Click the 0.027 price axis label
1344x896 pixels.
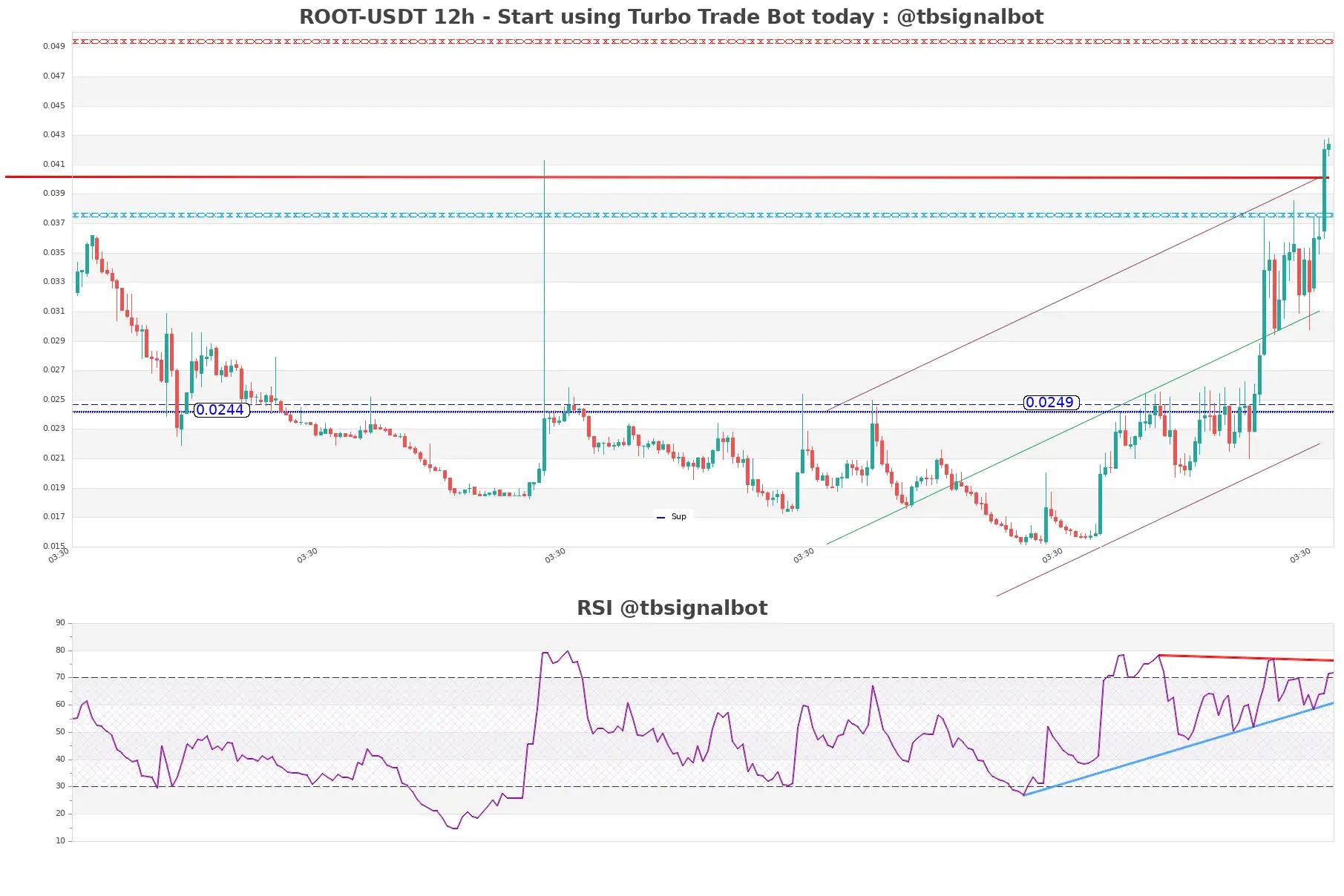(53, 369)
